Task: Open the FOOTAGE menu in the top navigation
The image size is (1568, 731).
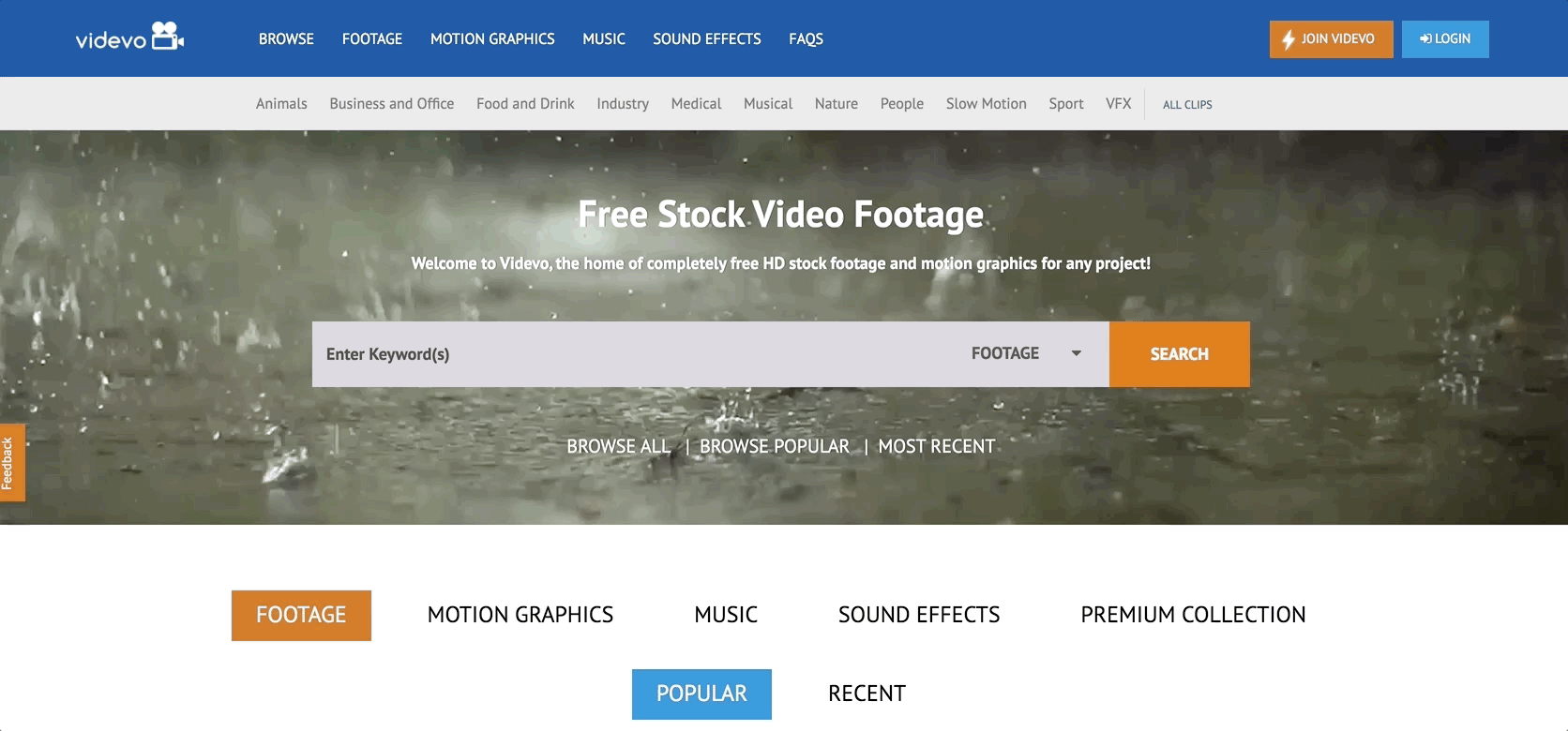Action: point(372,38)
